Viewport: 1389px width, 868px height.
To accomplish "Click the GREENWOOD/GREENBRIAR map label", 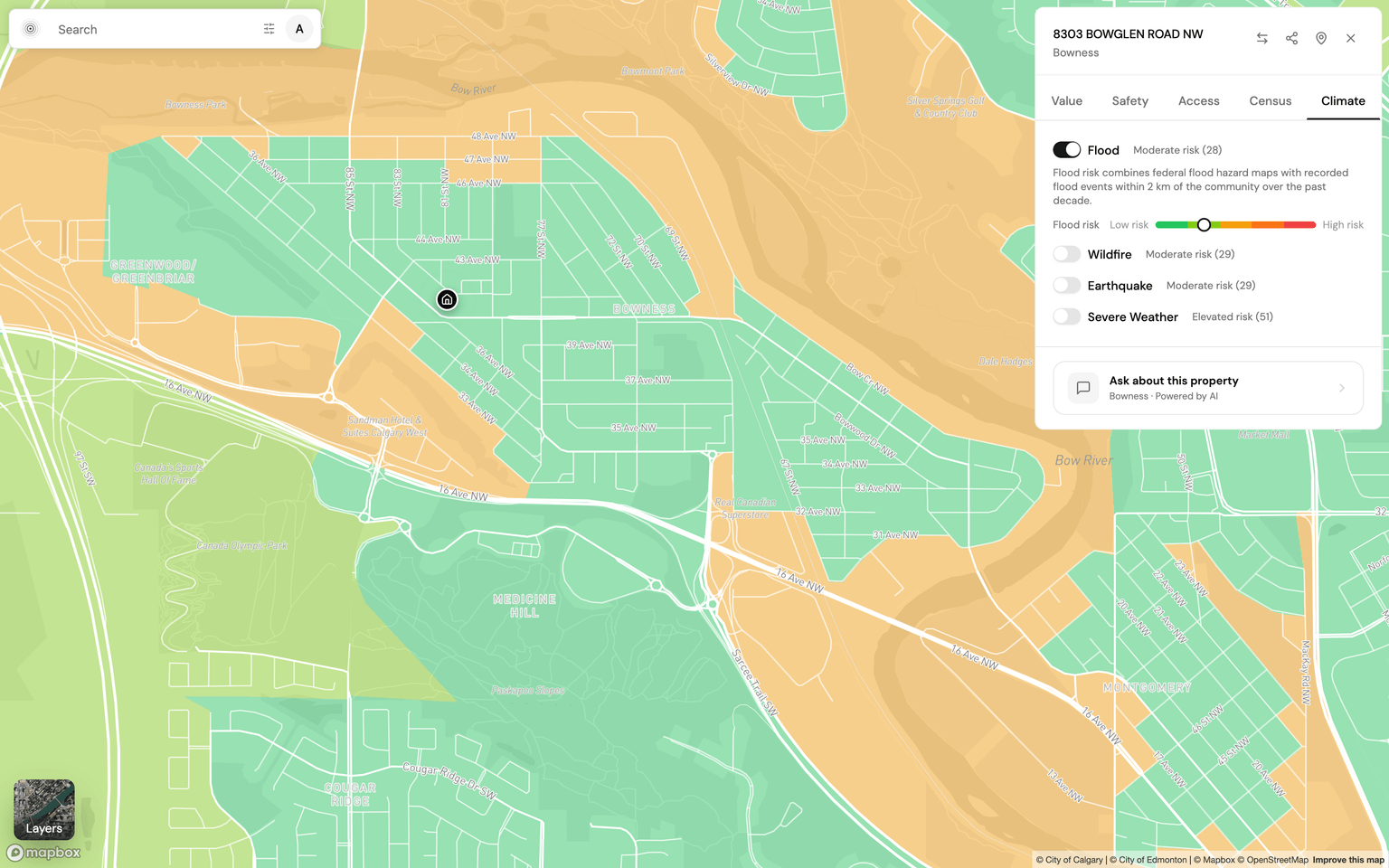I will (153, 271).
